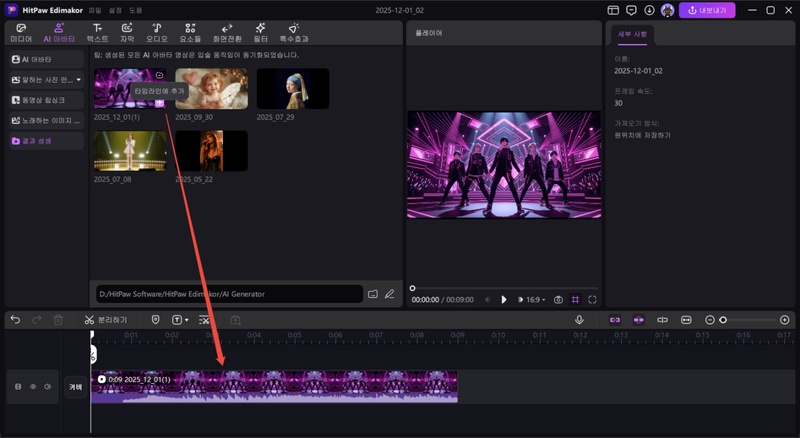Viewport: 800px width, 438px height.
Task: Open the 필터 (Filter) panel
Action: [x=260, y=32]
